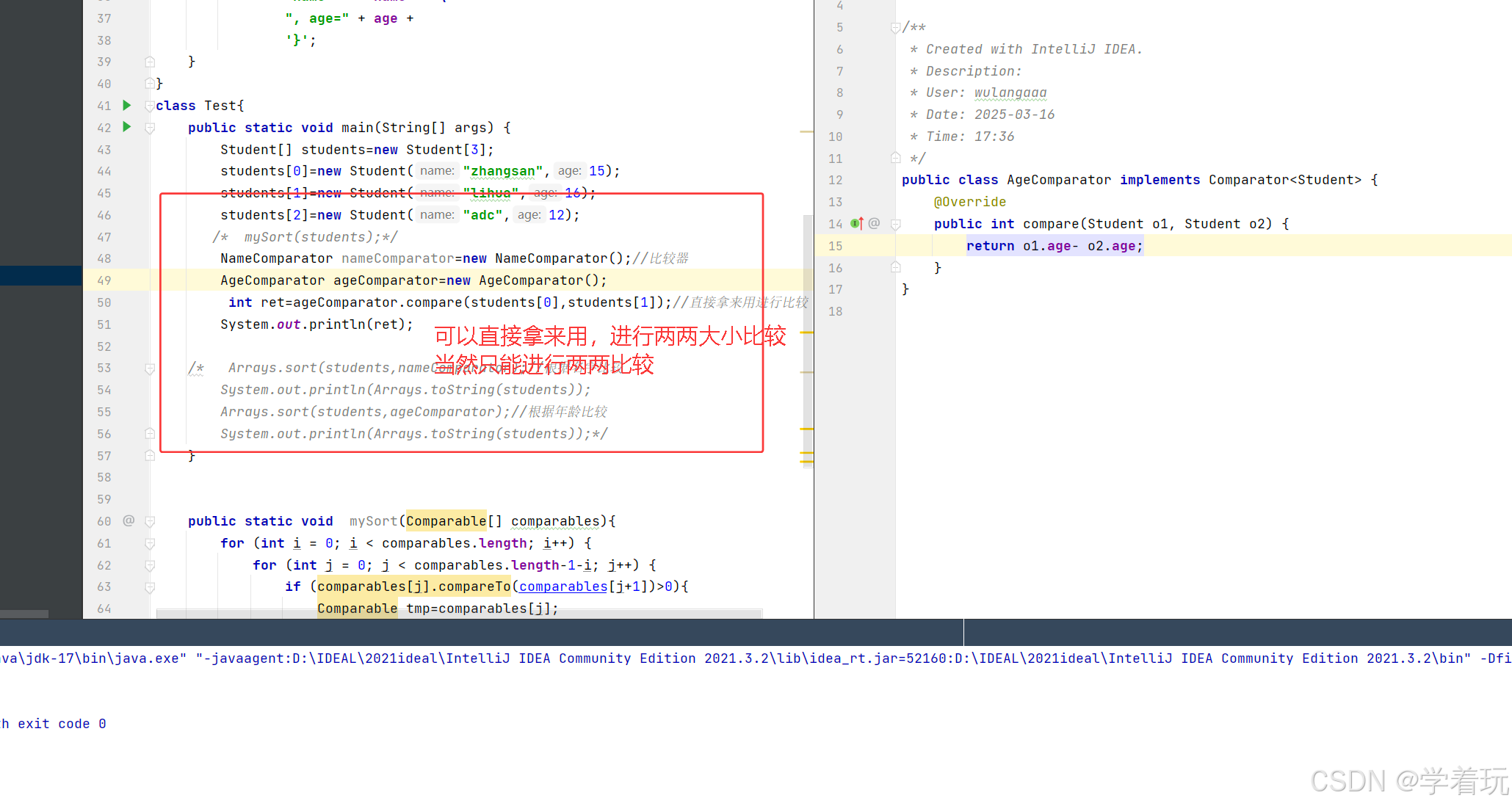This screenshot has width=1512, height=806.
Task: Click run icon beside class Test
Action: point(126,105)
